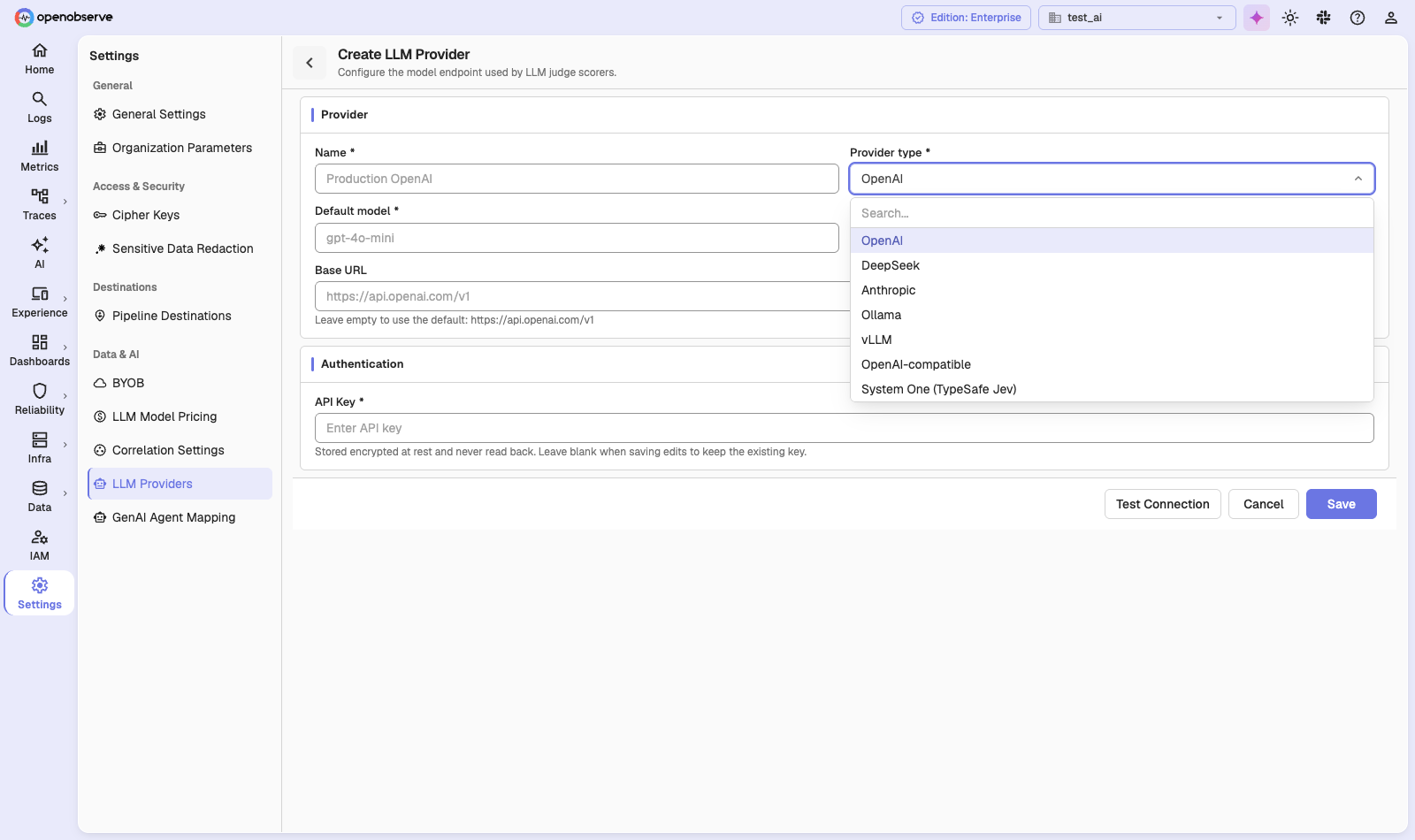Open the Traces section
The height and width of the screenshot is (840, 1415).
pyautogui.click(x=40, y=204)
